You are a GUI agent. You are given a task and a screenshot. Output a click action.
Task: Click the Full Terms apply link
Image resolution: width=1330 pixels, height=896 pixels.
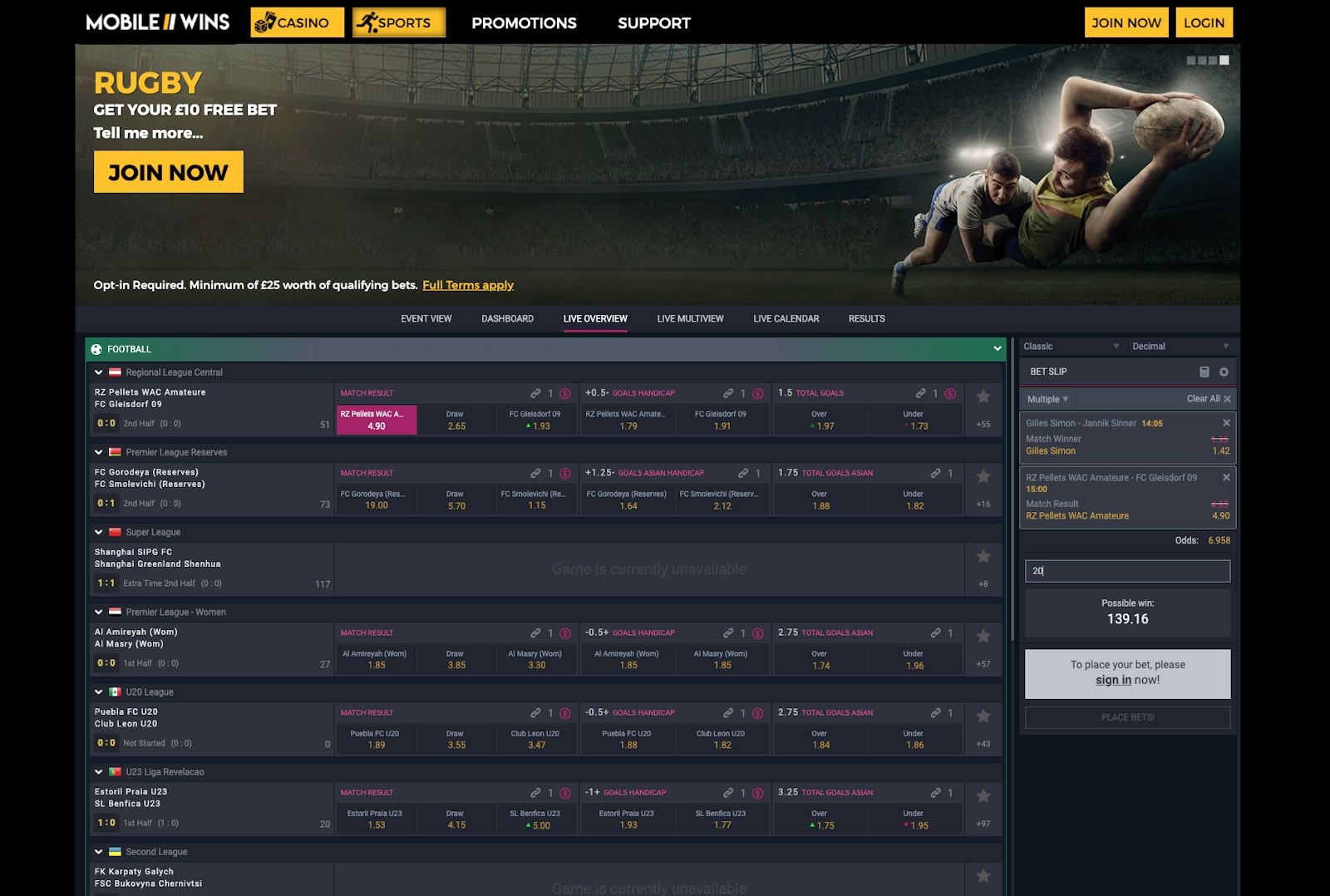click(x=467, y=285)
